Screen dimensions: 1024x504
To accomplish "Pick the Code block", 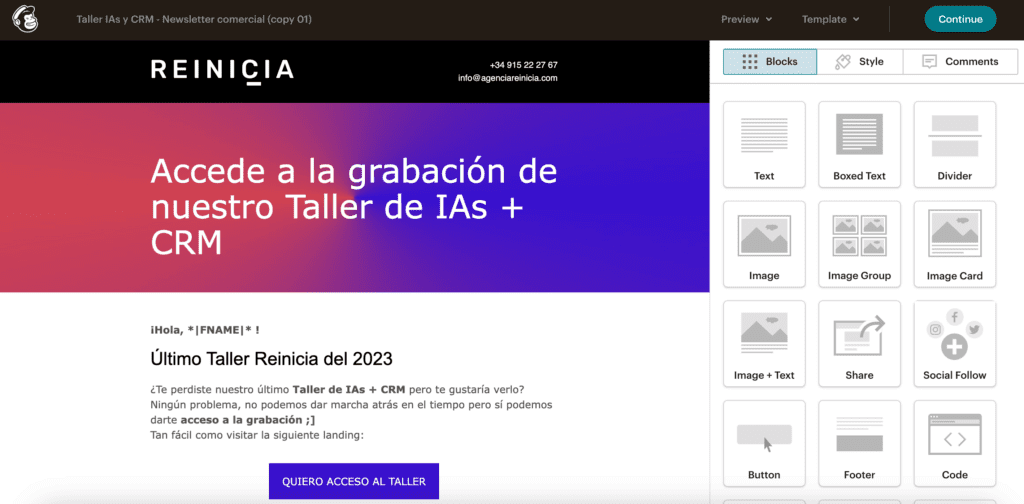I will pos(954,443).
